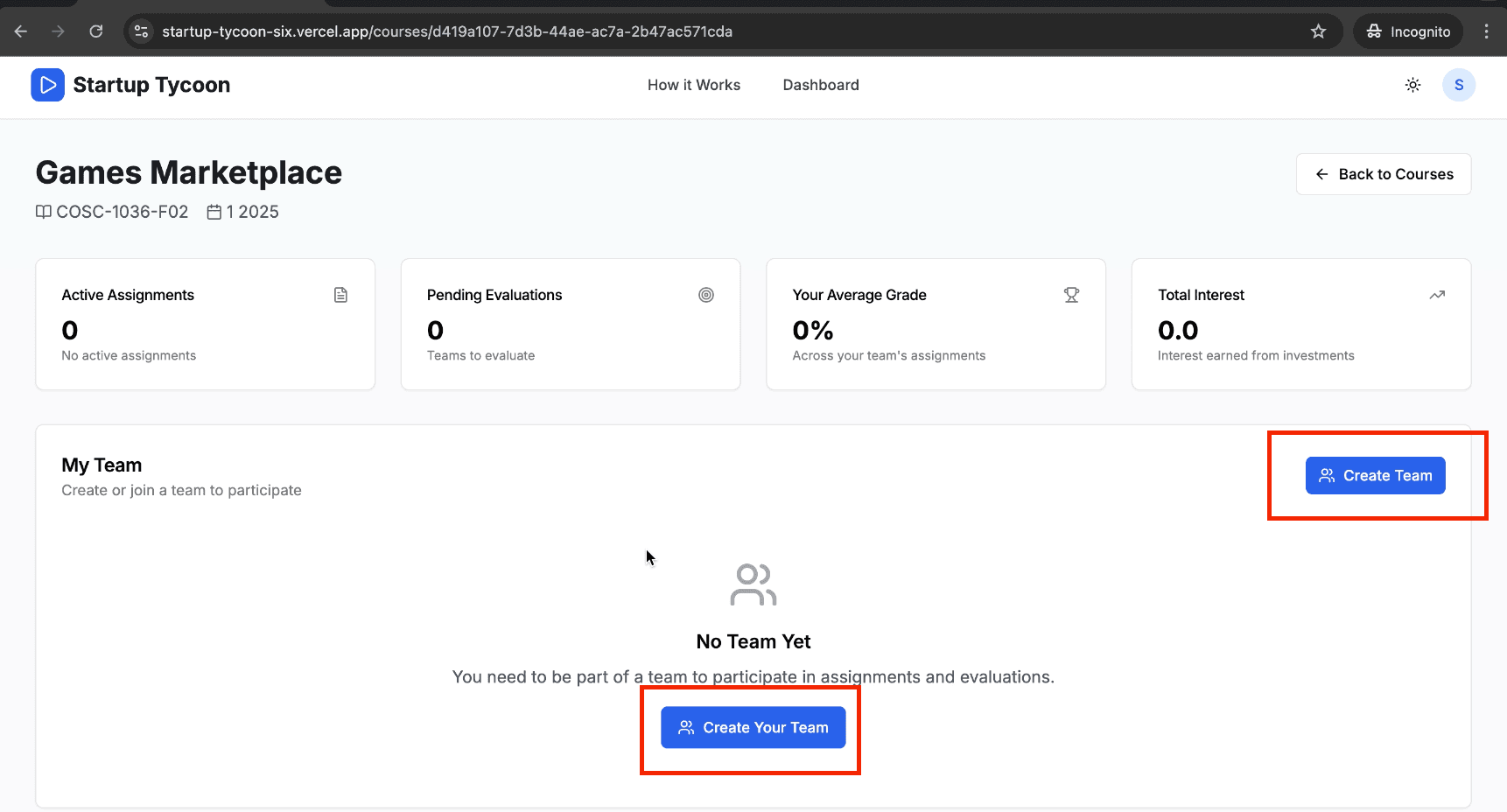Open the browser three-dot menu
This screenshot has height=812, width=1507.
[1486, 31]
